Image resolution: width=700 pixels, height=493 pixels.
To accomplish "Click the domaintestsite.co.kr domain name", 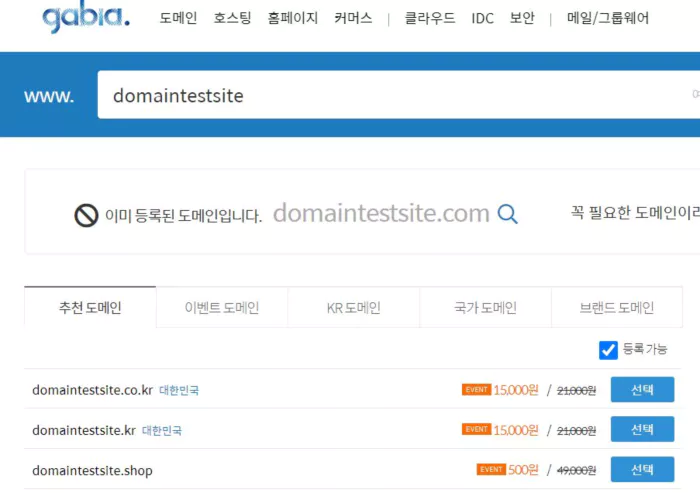I will [92, 390].
